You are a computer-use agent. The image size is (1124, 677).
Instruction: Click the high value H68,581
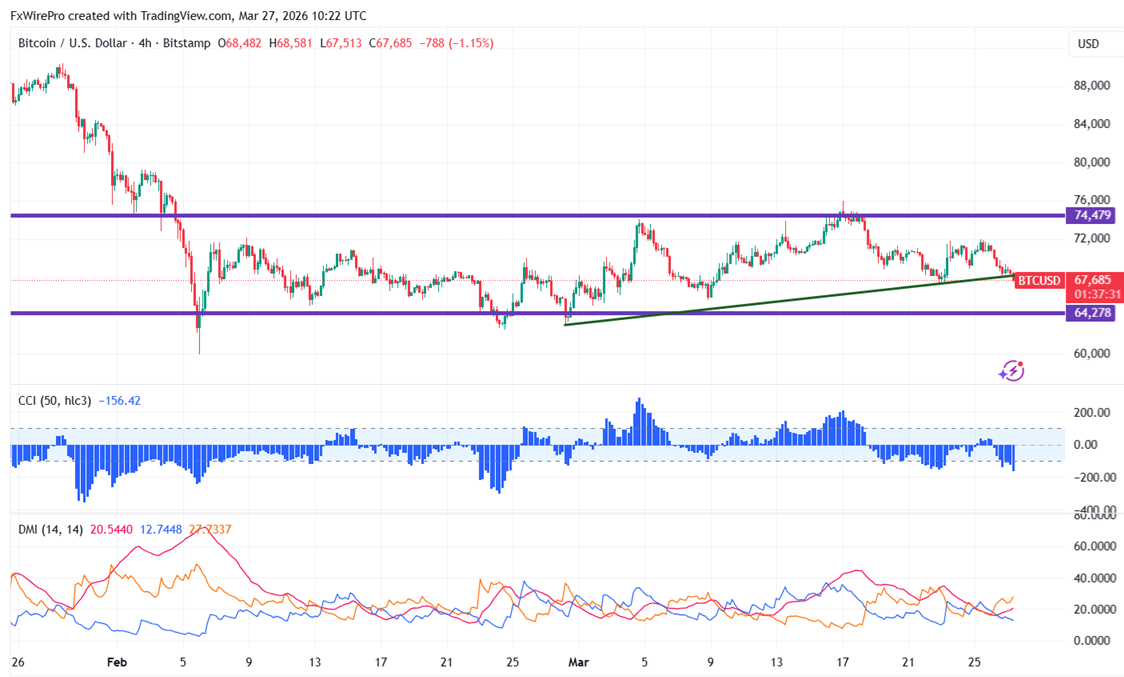pyautogui.click(x=290, y=43)
